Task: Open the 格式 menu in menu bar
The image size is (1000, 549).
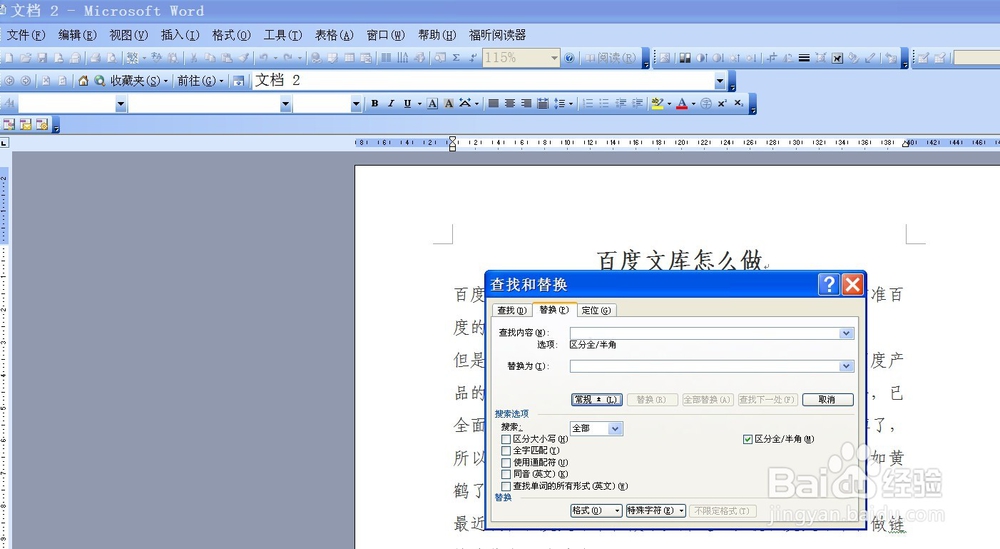Action: pyautogui.click(x=231, y=35)
